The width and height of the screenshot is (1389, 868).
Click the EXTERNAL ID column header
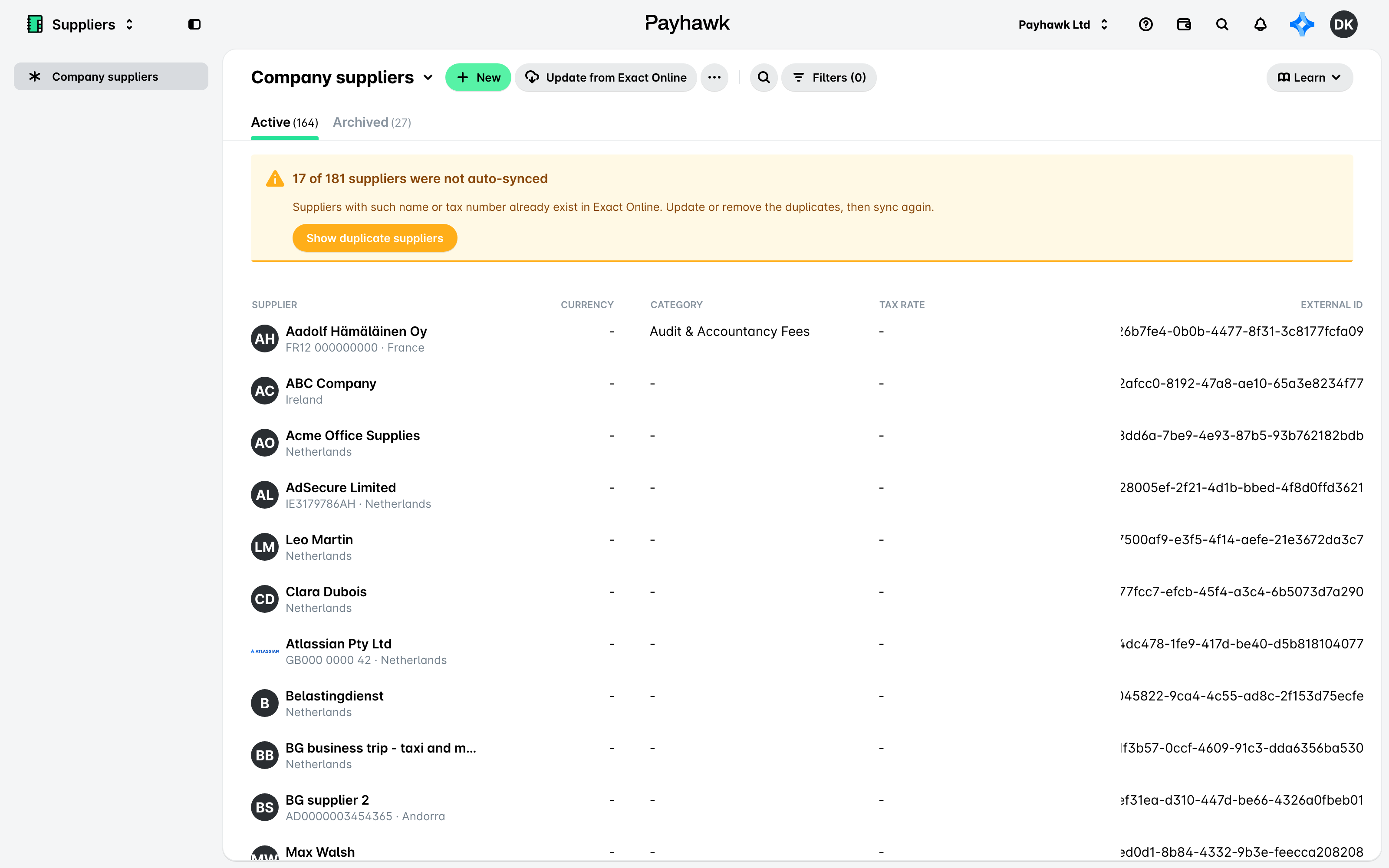(x=1331, y=305)
